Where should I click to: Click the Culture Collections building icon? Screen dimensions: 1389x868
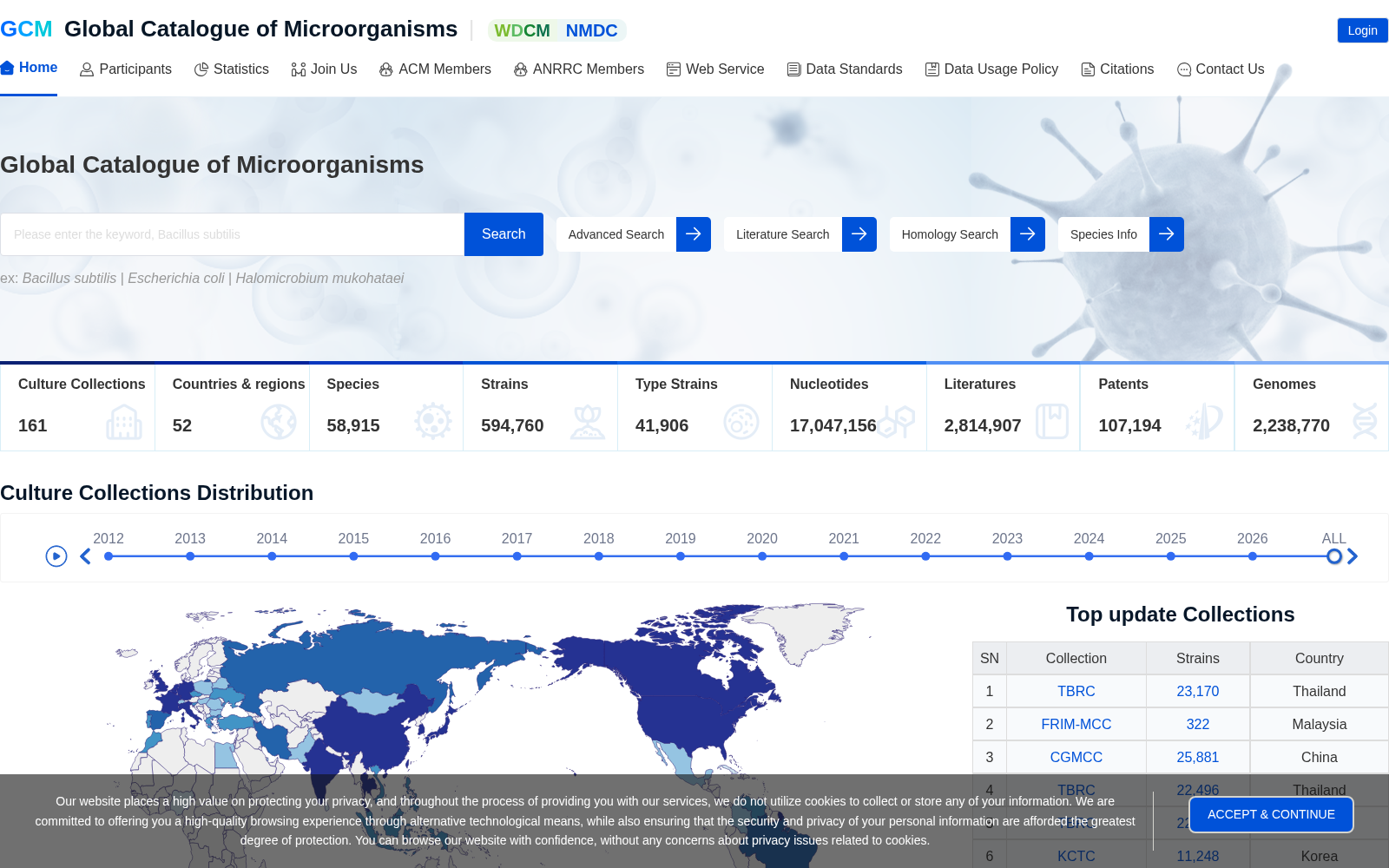124,422
